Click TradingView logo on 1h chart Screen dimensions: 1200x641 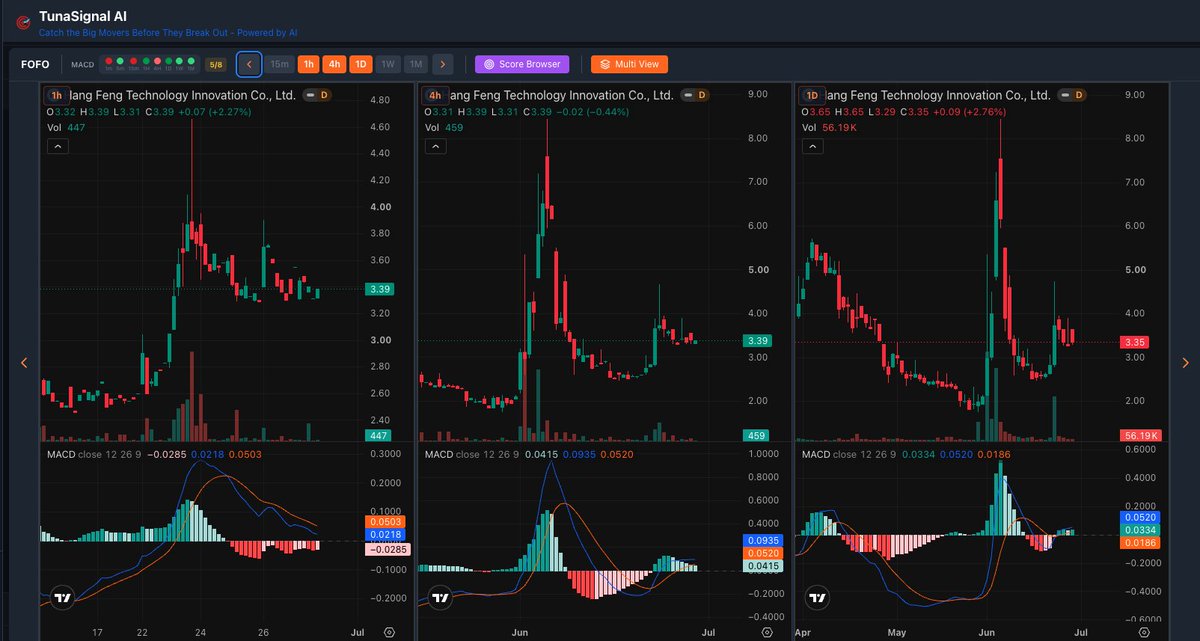pos(63,598)
